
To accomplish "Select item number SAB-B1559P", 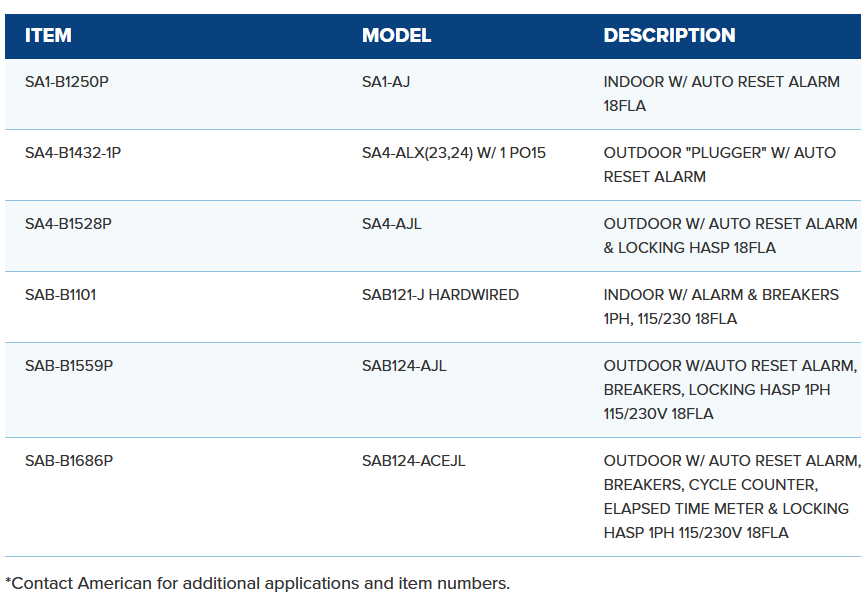I will click(x=69, y=366).
